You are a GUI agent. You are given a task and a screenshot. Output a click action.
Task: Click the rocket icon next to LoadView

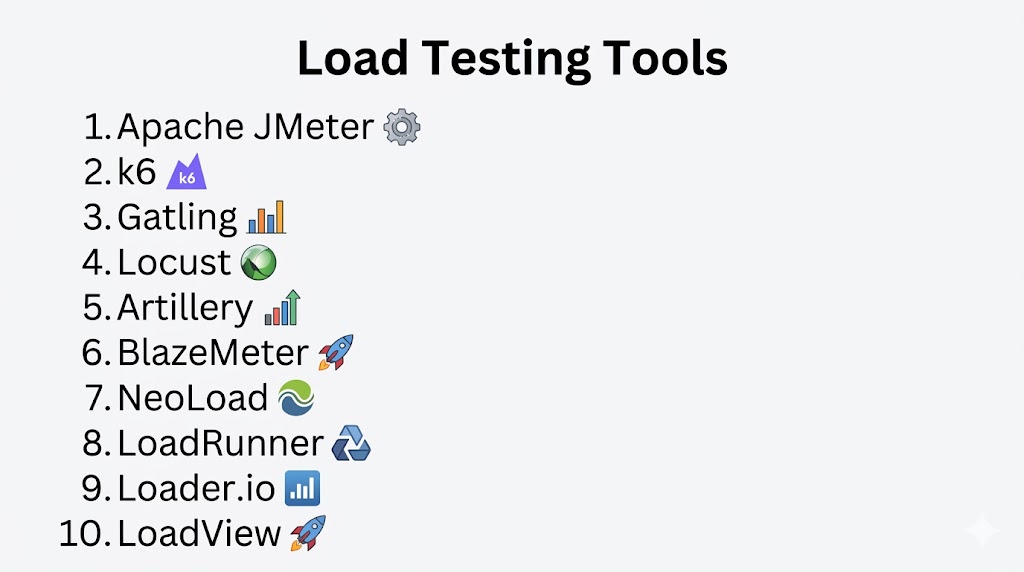point(308,533)
